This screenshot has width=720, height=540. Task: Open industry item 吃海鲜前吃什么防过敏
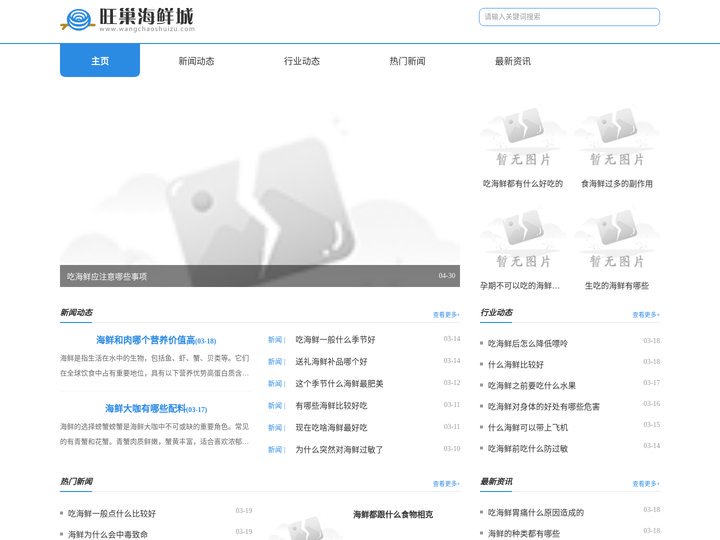528,449
